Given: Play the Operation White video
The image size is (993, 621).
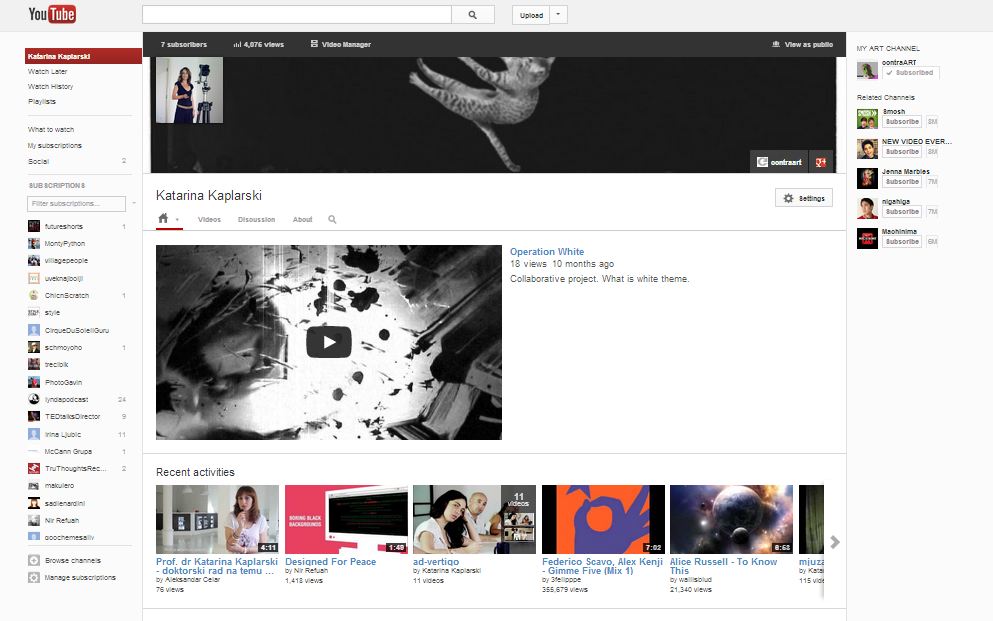Looking at the screenshot, I should 329,342.
